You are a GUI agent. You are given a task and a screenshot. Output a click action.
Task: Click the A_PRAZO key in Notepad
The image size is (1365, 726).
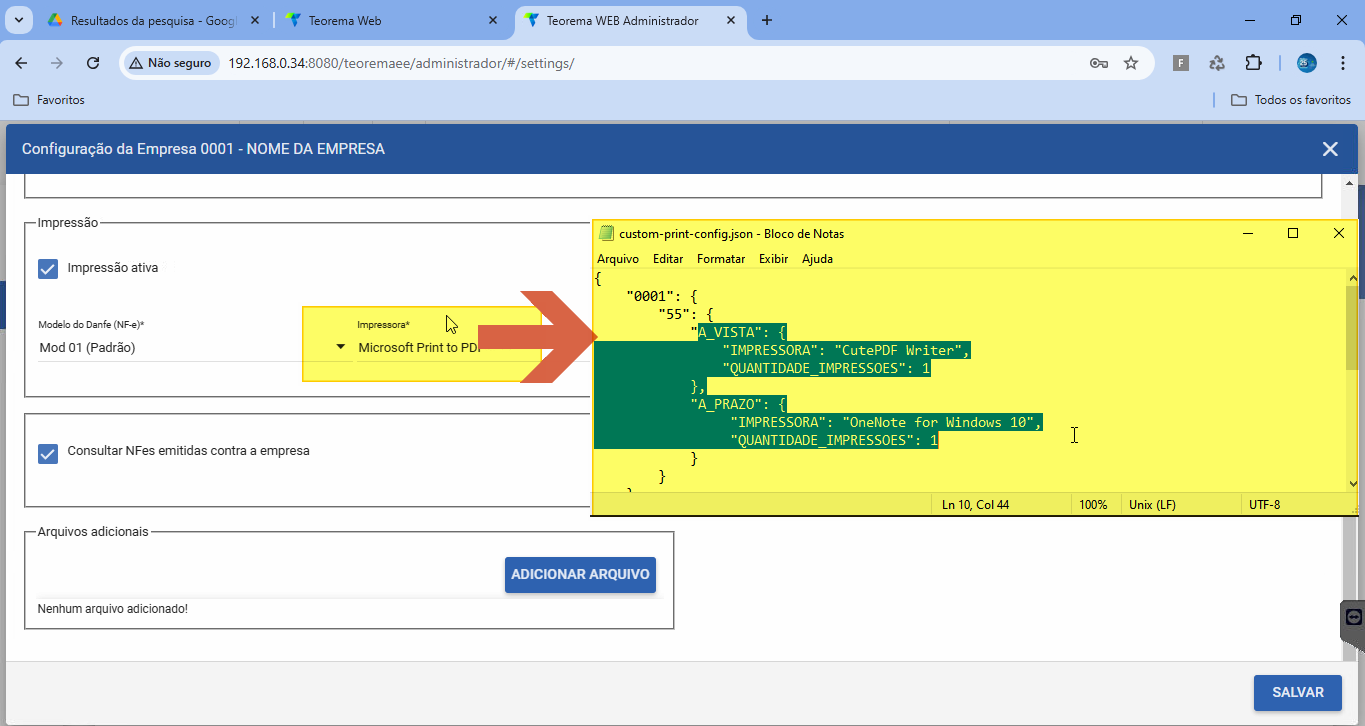coord(727,404)
